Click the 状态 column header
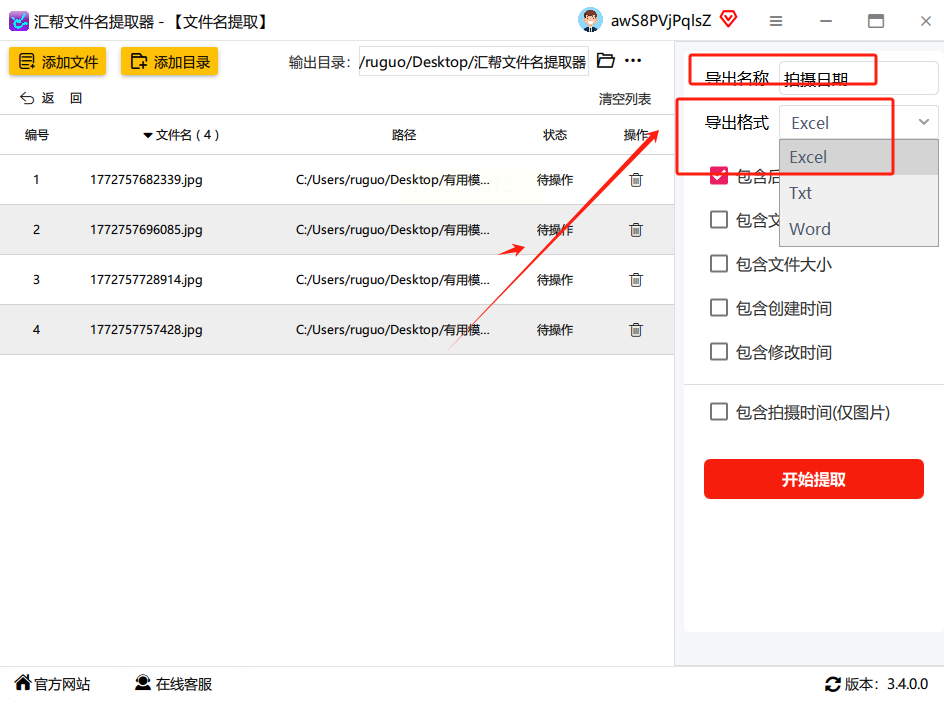Image resolution: width=944 pixels, height=702 pixels. click(x=555, y=135)
